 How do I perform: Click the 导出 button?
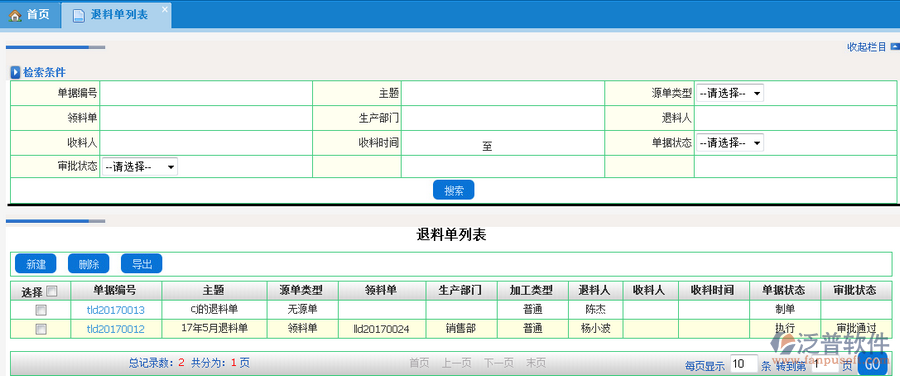tap(141, 263)
